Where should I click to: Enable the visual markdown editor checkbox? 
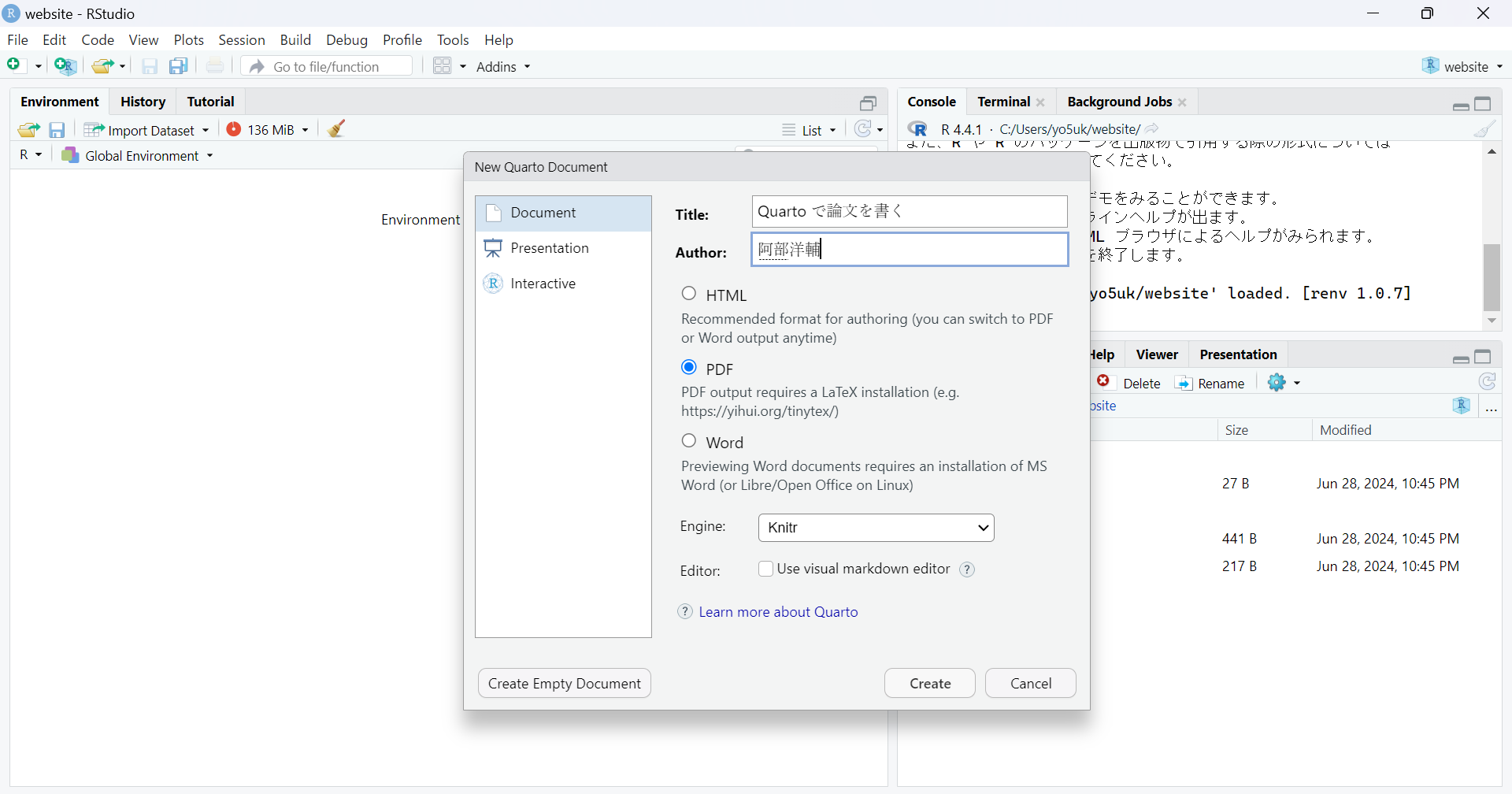click(x=765, y=569)
